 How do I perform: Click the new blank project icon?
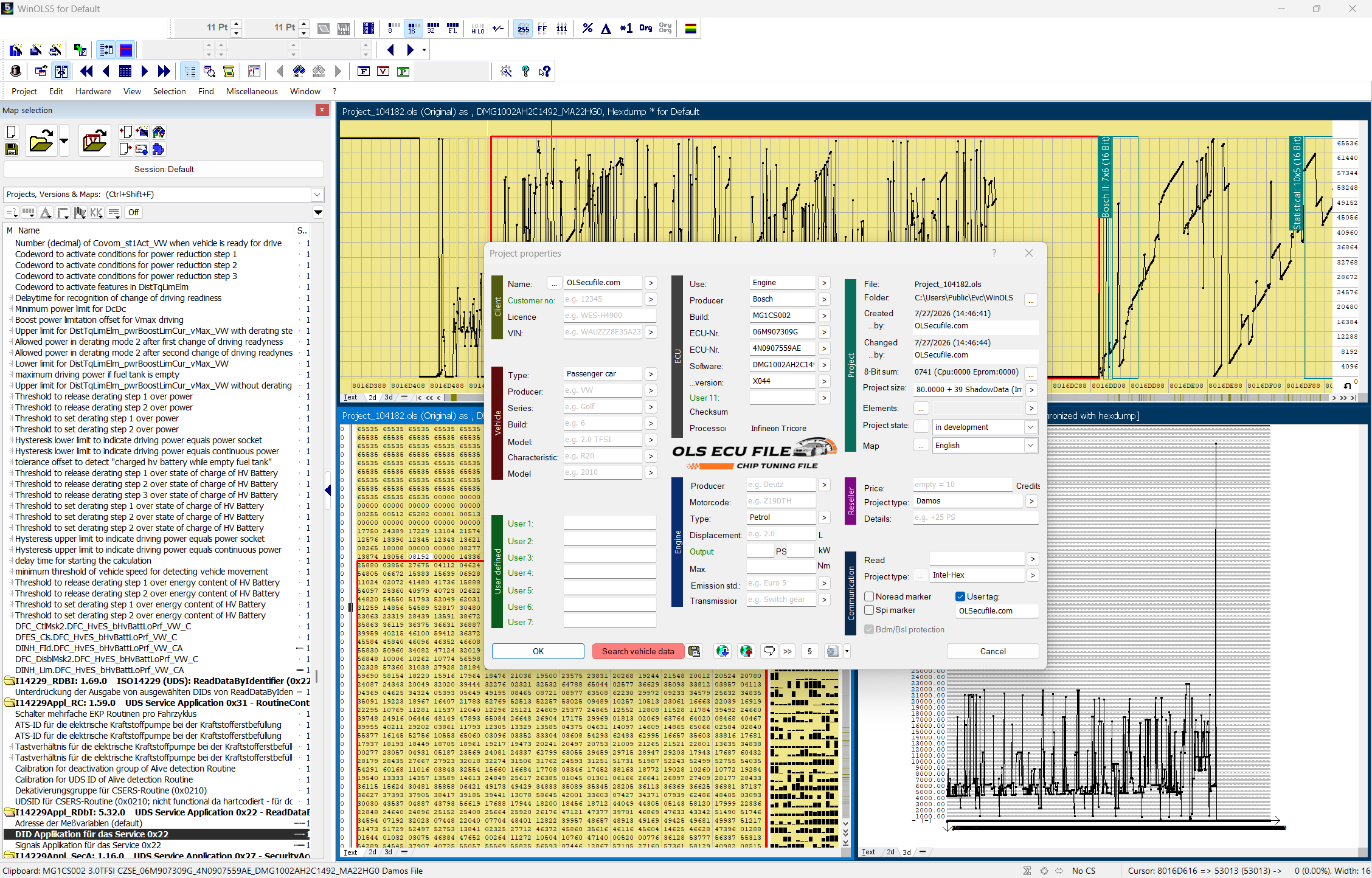pyautogui.click(x=12, y=132)
